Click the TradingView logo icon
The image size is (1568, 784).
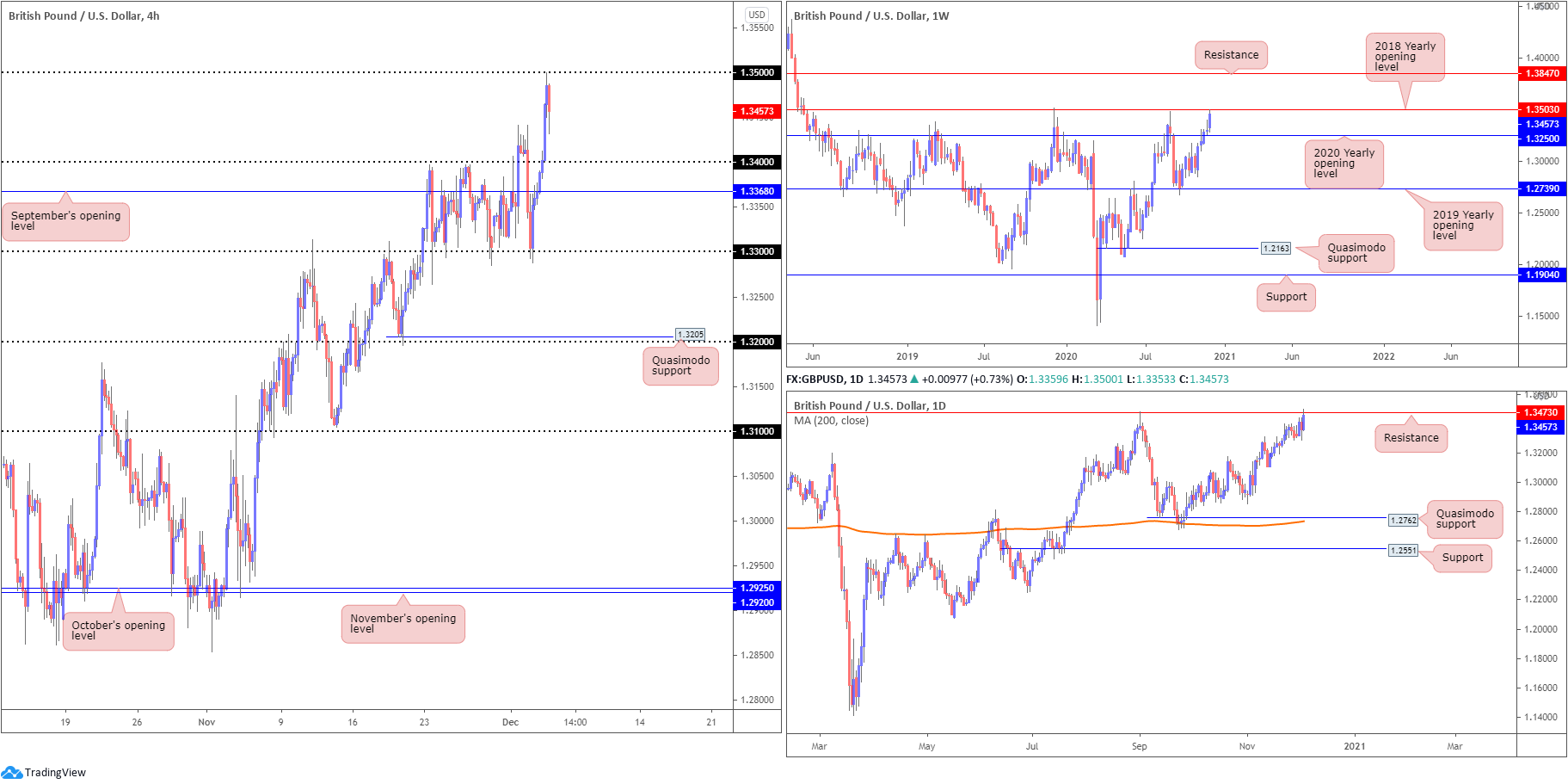11,772
